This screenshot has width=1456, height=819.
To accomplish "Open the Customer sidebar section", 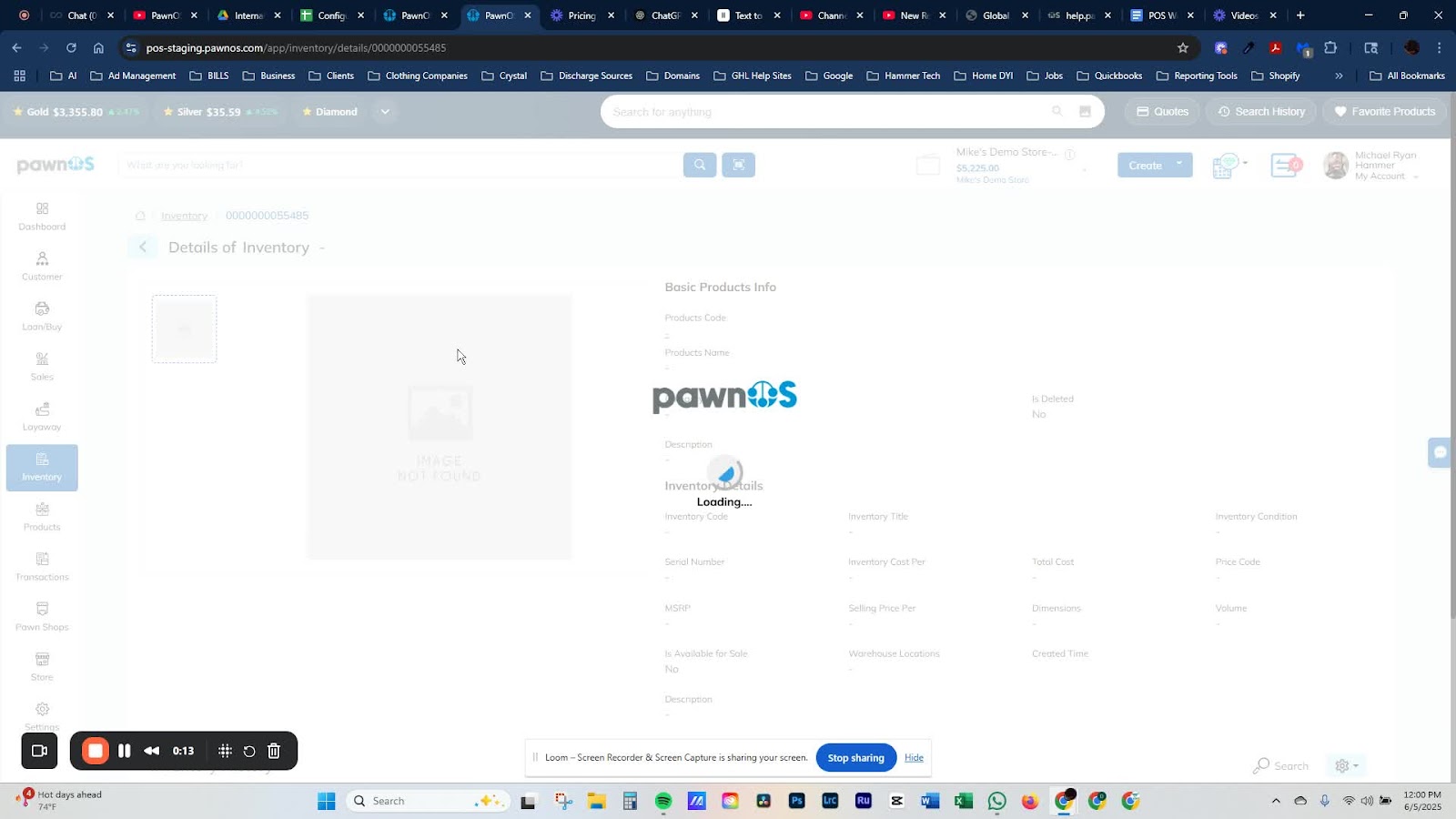I will pos(42,267).
